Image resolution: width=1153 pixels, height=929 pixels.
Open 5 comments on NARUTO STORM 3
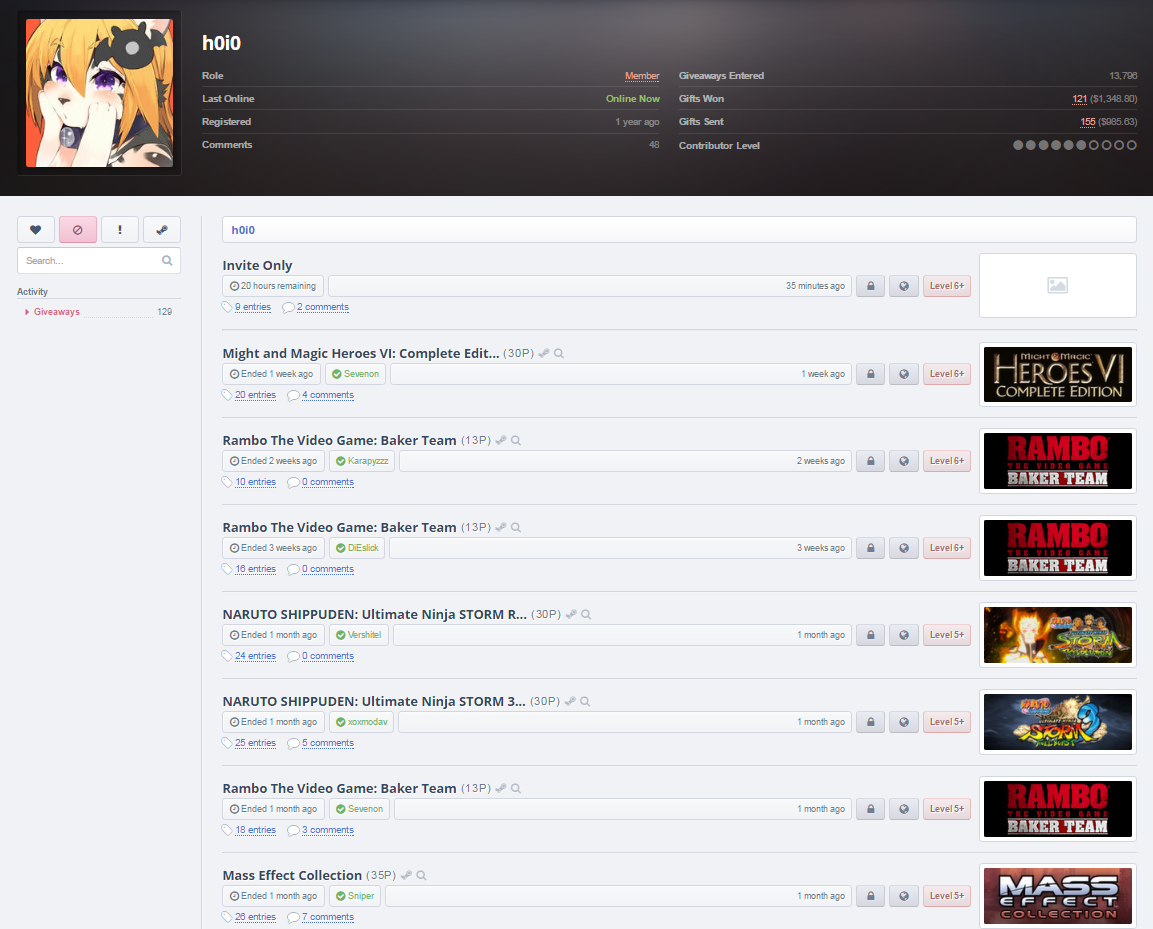click(328, 743)
